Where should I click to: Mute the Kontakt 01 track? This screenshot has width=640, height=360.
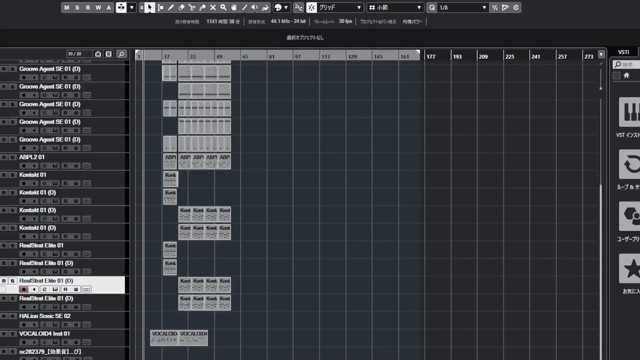tap(4, 175)
